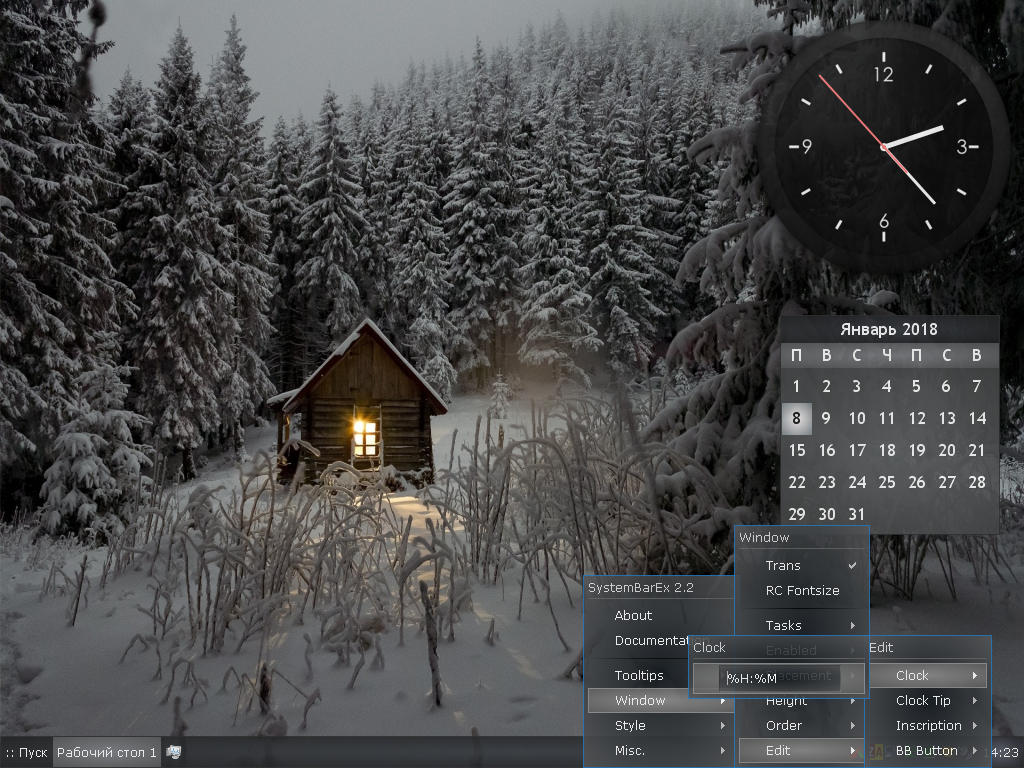Select day 24 in the calendar
The width and height of the screenshot is (1024, 768).
[x=857, y=482]
